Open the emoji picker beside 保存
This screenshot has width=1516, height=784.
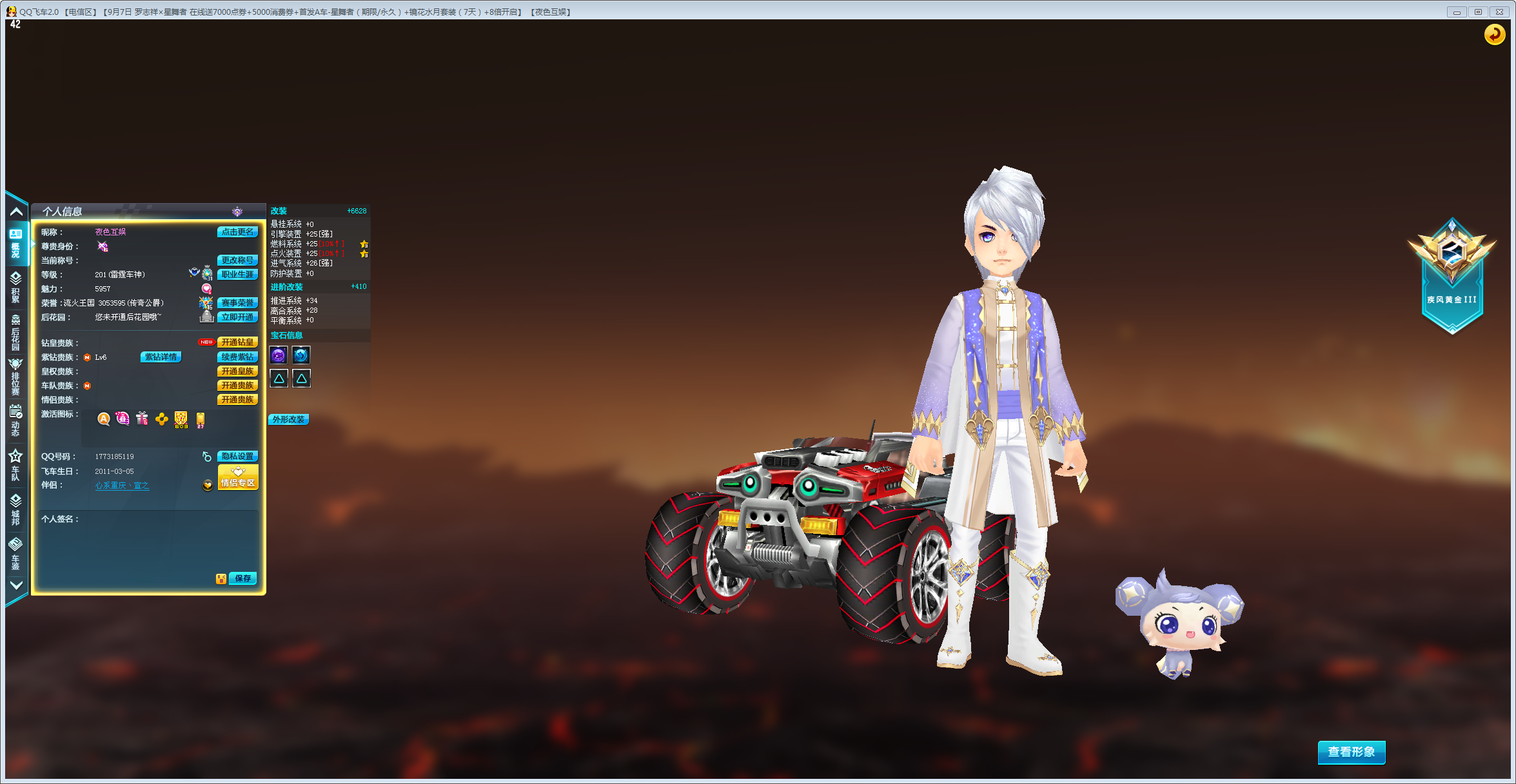pyautogui.click(x=221, y=578)
